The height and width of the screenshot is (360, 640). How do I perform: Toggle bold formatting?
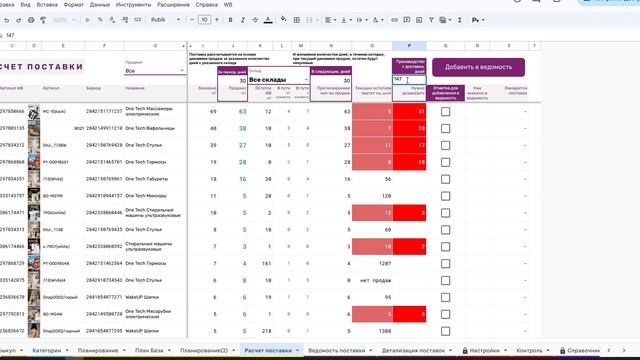pos(231,20)
